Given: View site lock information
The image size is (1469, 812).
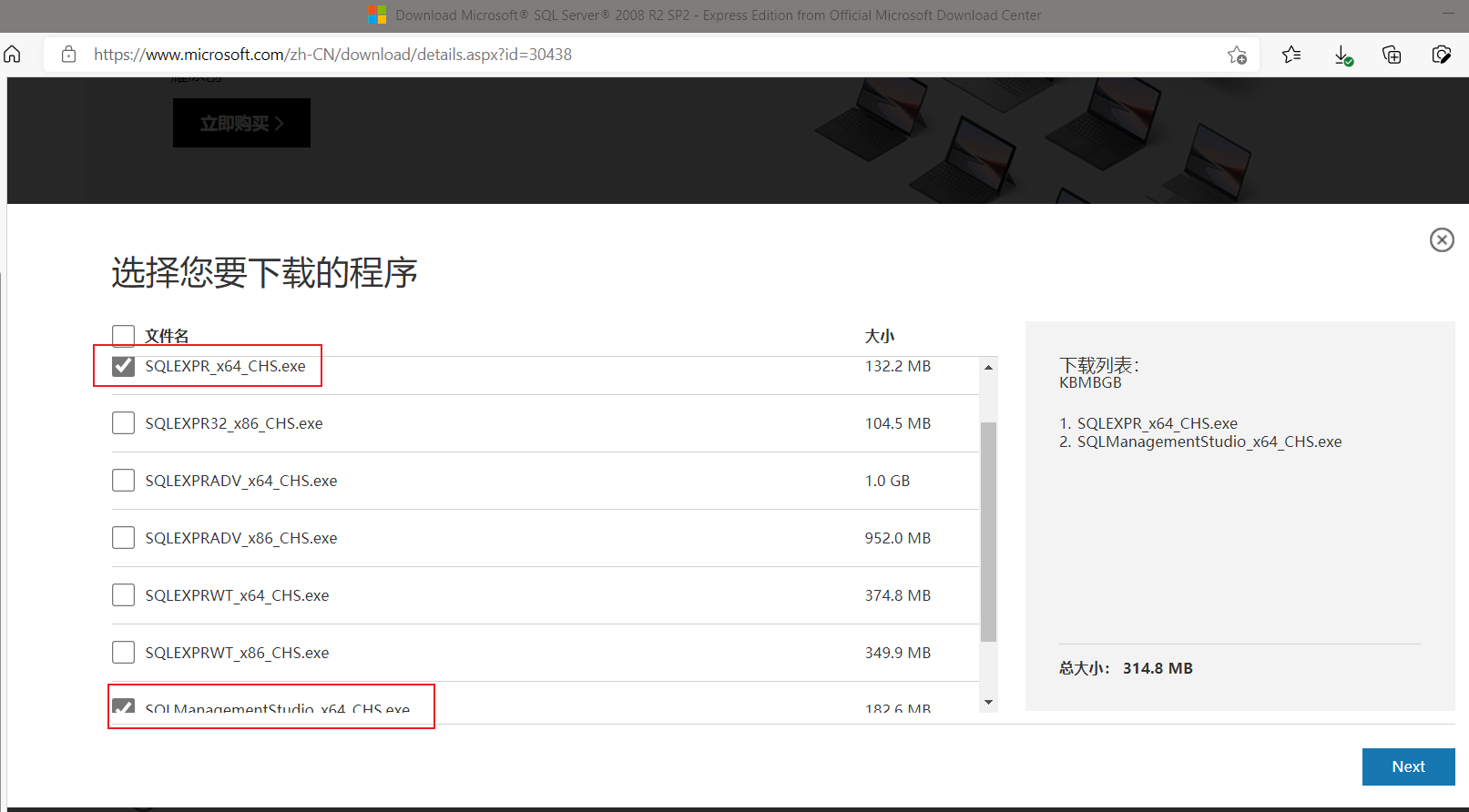Looking at the screenshot, I should click(x=68, y=55).
